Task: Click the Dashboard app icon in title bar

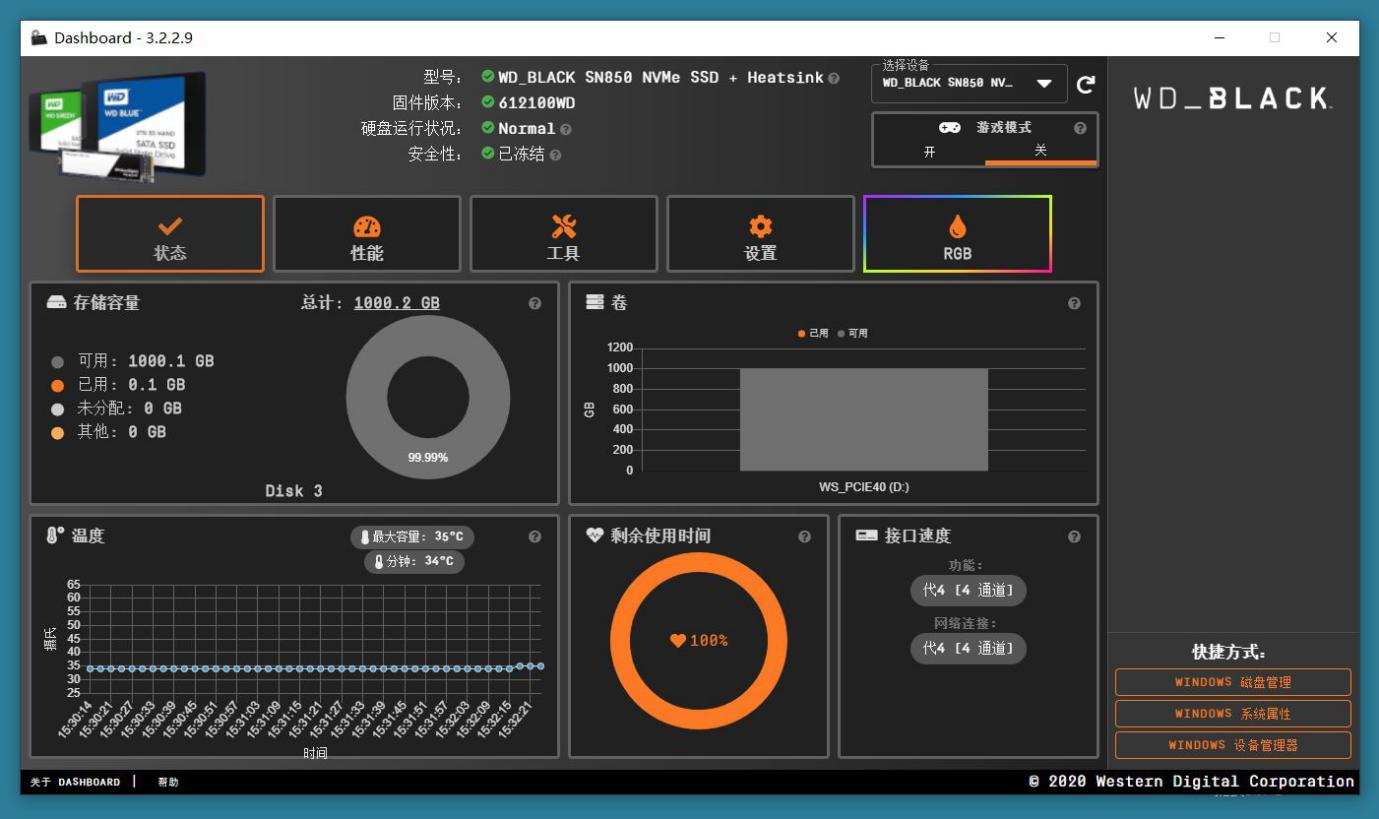Action: (39, 38)
